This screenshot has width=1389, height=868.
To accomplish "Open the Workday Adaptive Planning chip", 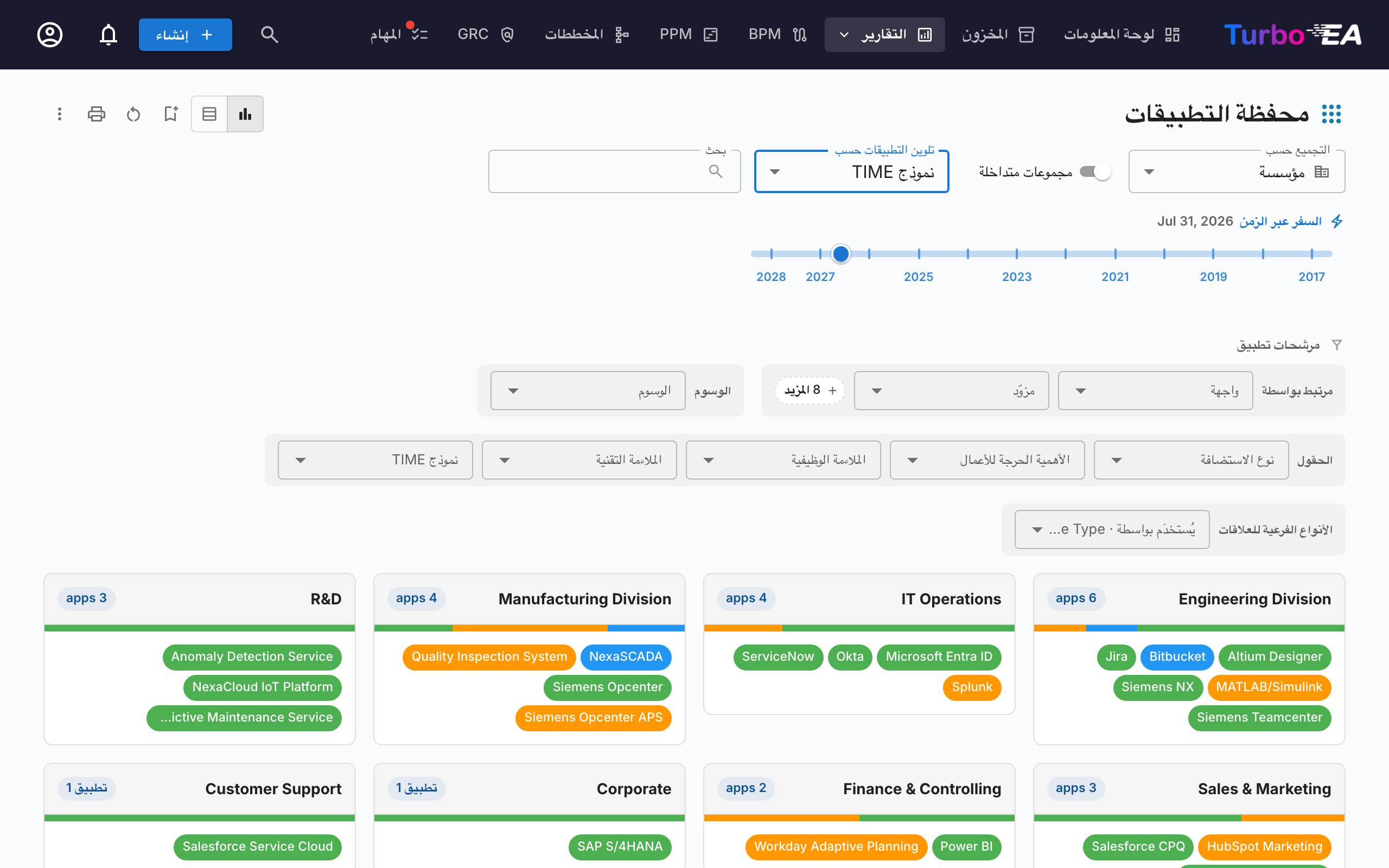I will coord(836,847).
